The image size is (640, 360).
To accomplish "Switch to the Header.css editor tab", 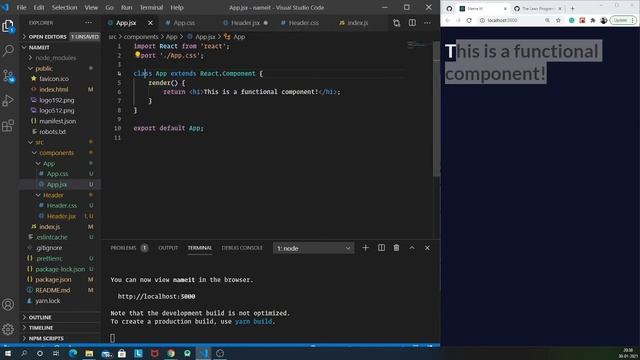I will [303, 23].
